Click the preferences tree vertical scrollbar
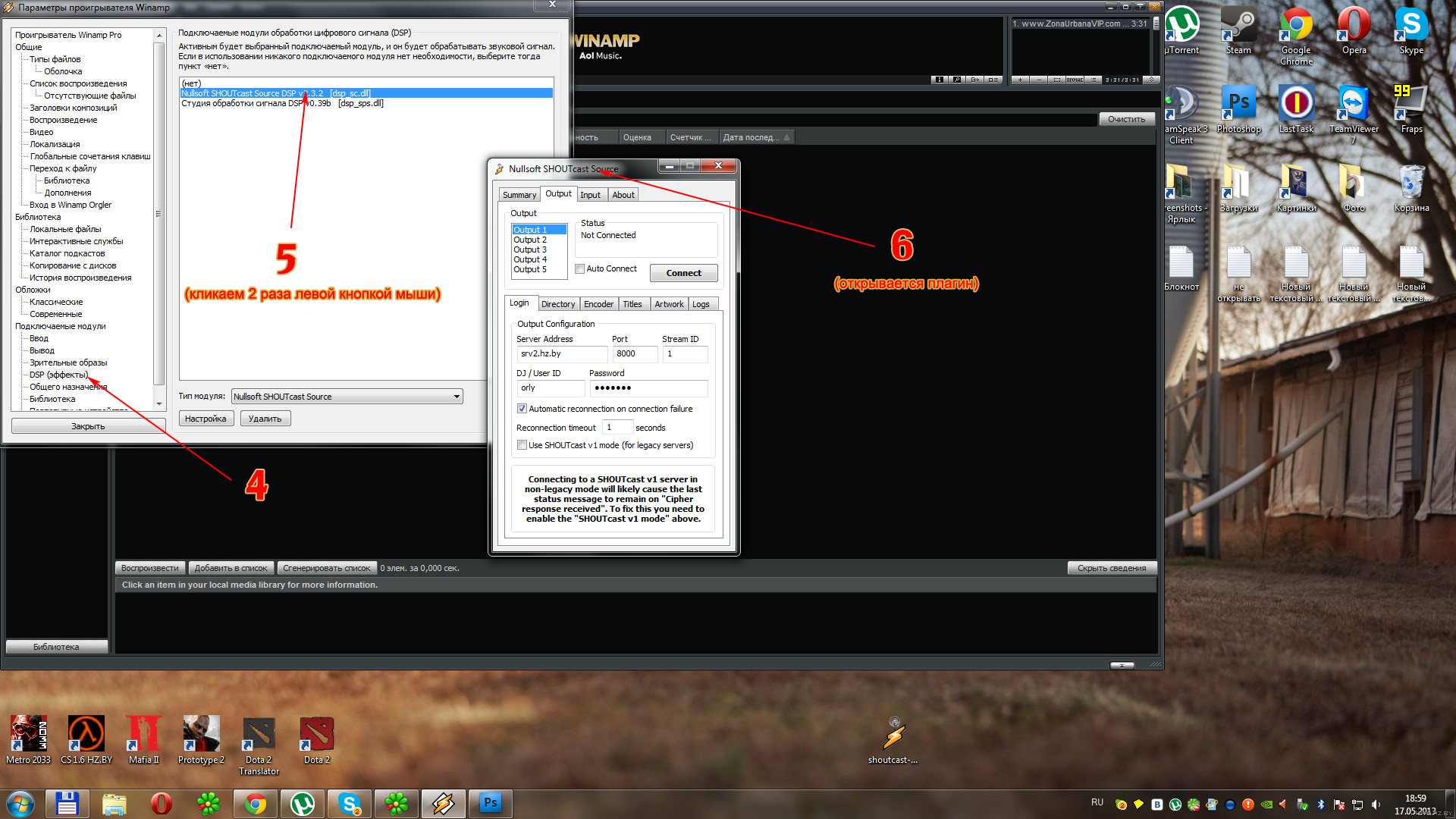1456x819 pixels. 158,214
